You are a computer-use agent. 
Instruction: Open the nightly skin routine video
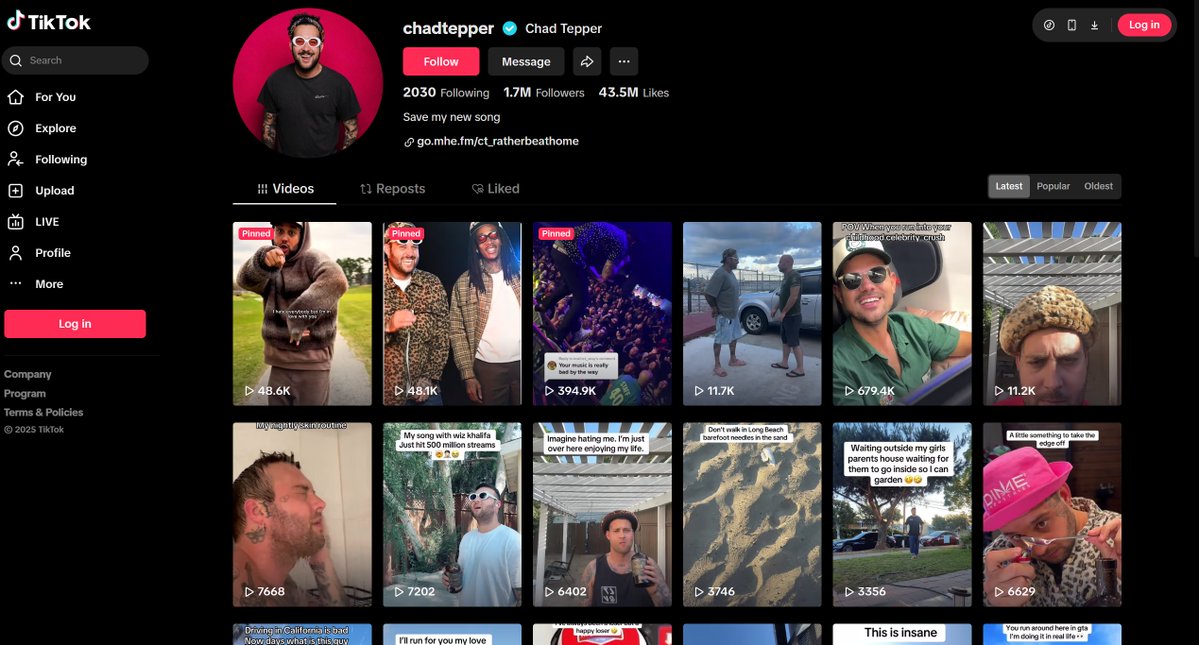pos(302,514)
